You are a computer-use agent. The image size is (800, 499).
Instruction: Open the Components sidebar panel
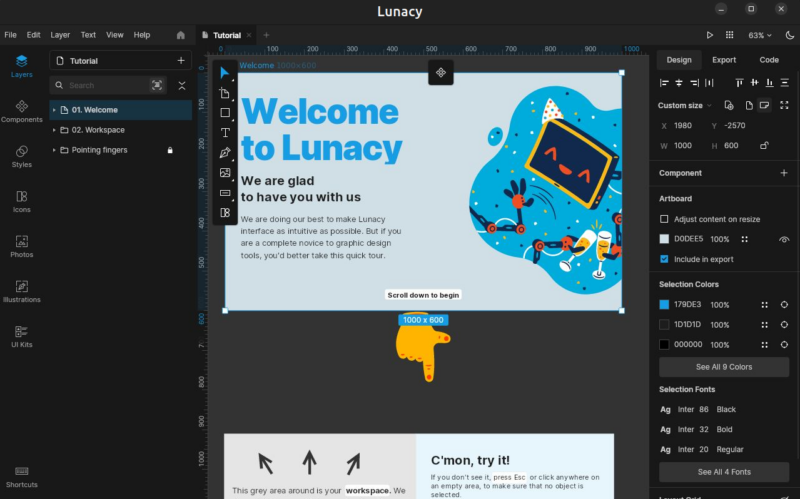21,111
